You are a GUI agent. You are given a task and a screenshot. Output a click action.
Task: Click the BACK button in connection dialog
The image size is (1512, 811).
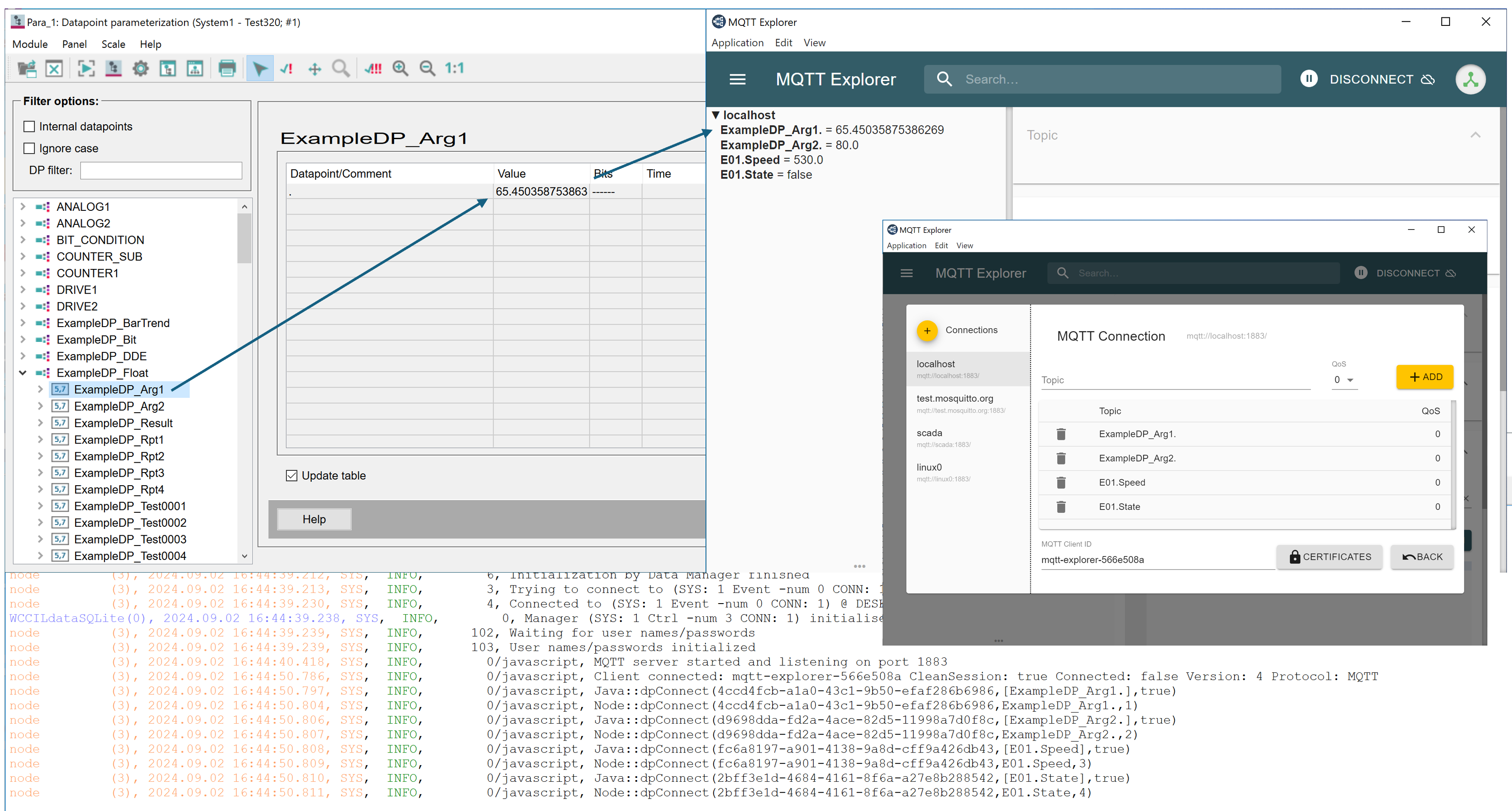pos(1422,557)
